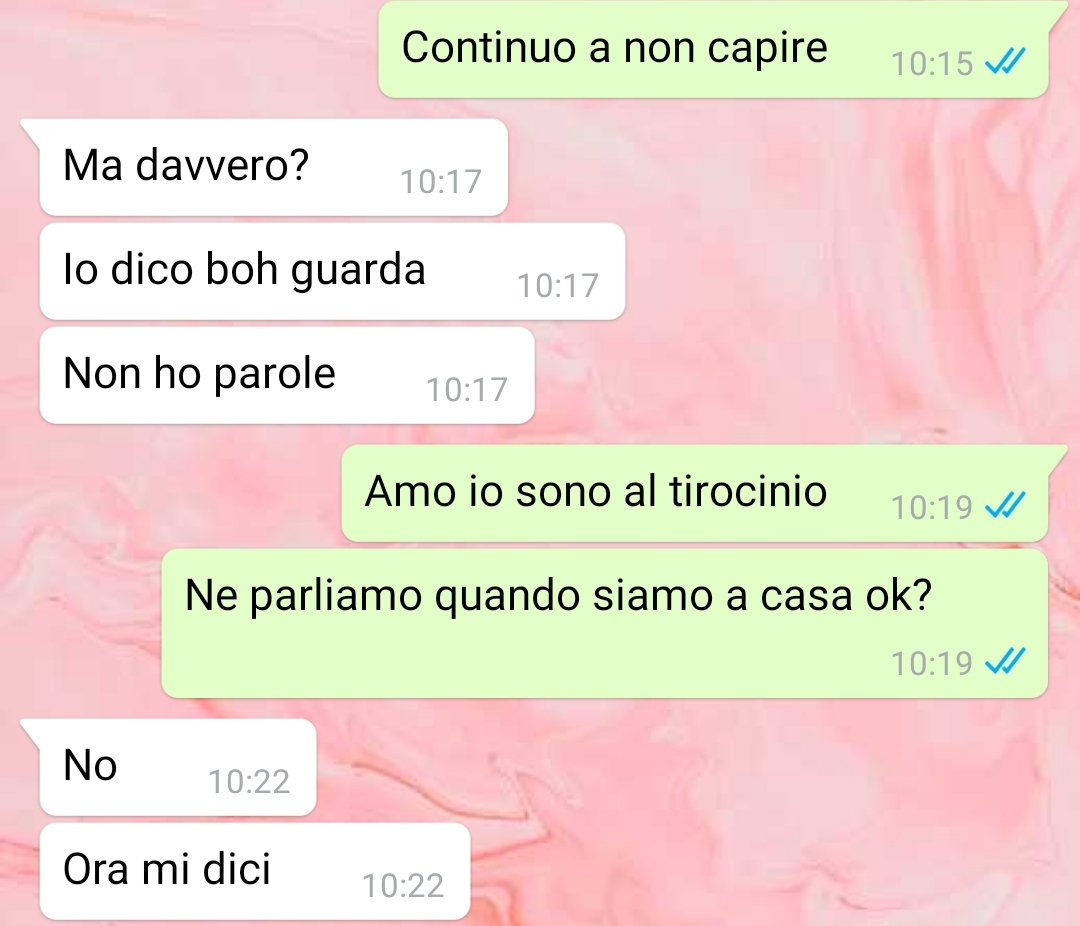Click the 10:17 timestamp beside "Ma davvero?"
1080x926 pixels.
point(441,182)
